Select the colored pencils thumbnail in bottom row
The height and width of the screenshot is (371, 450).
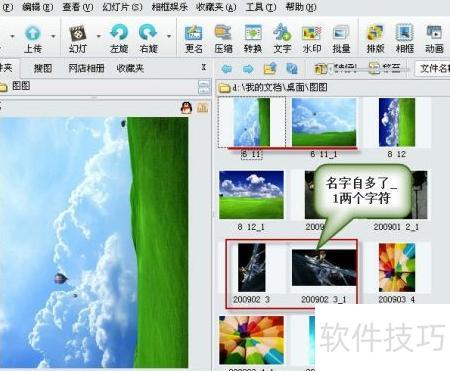click(252, 340)
